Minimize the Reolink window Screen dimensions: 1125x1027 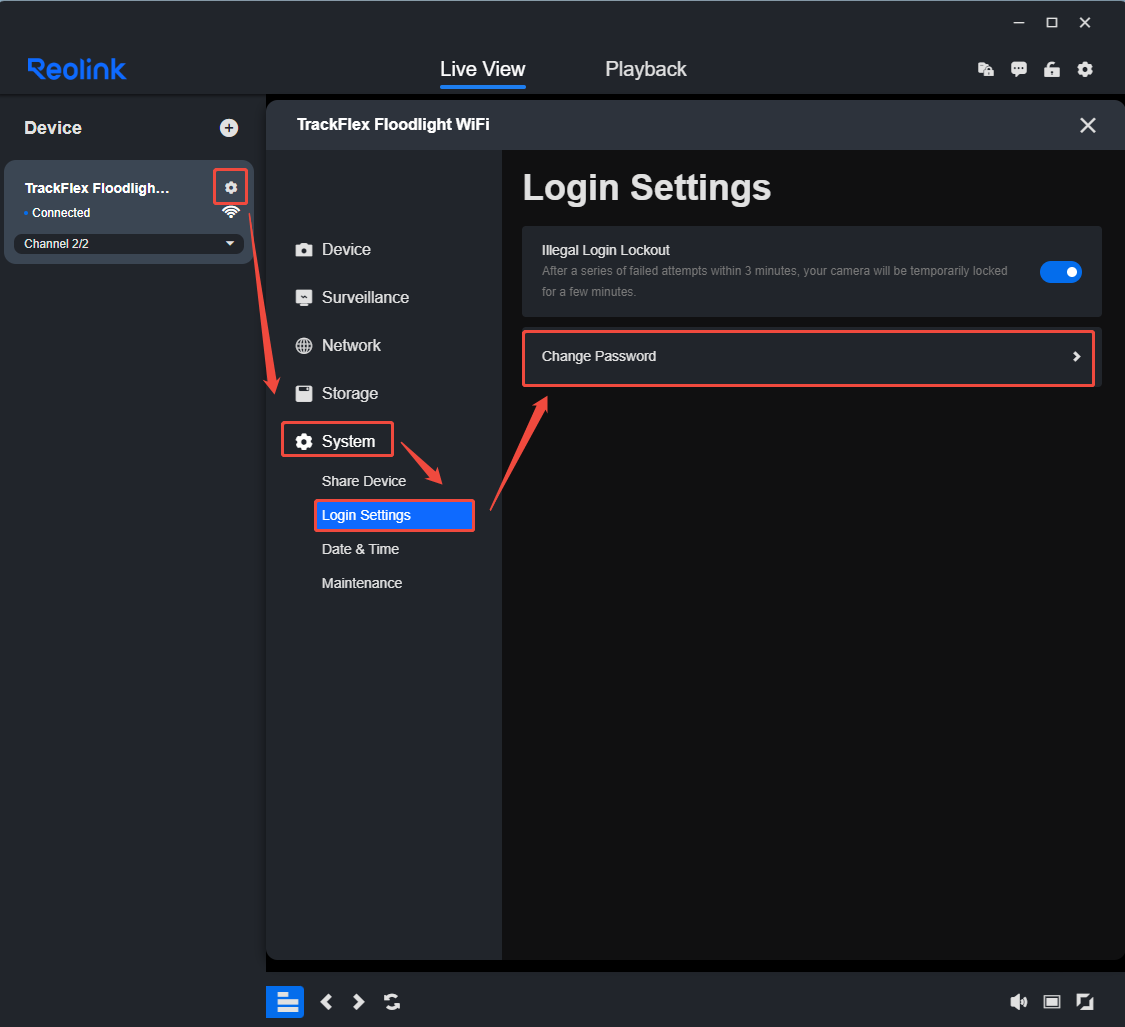(1019, 23)
